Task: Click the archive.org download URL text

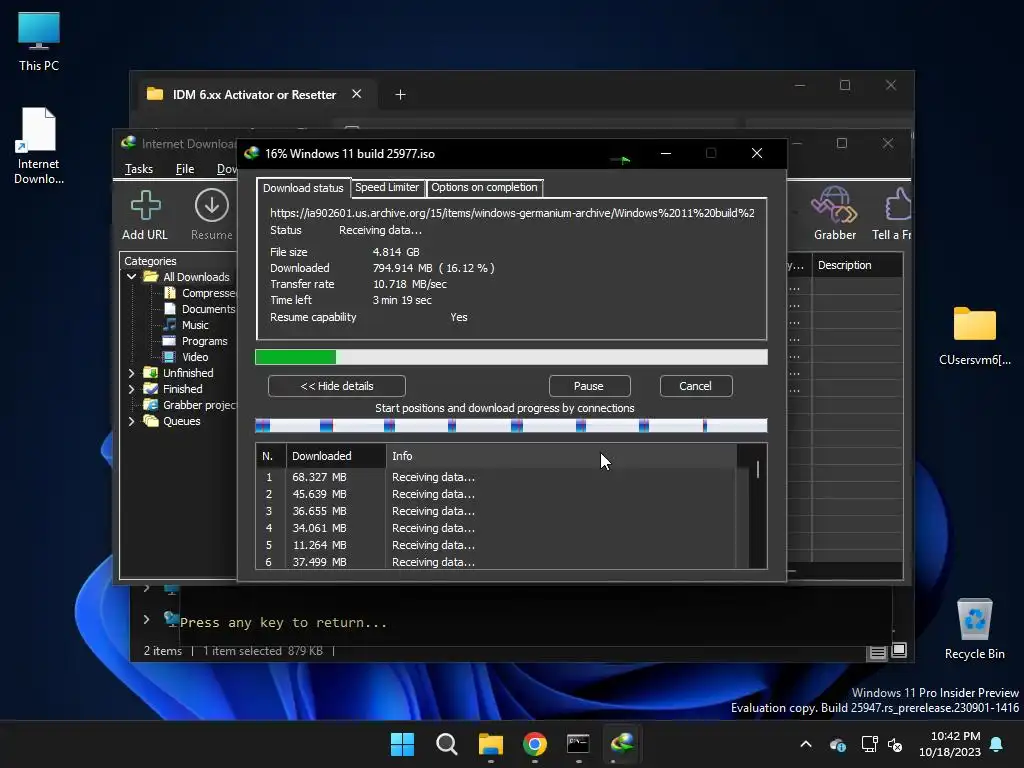Action: point(512,213)
